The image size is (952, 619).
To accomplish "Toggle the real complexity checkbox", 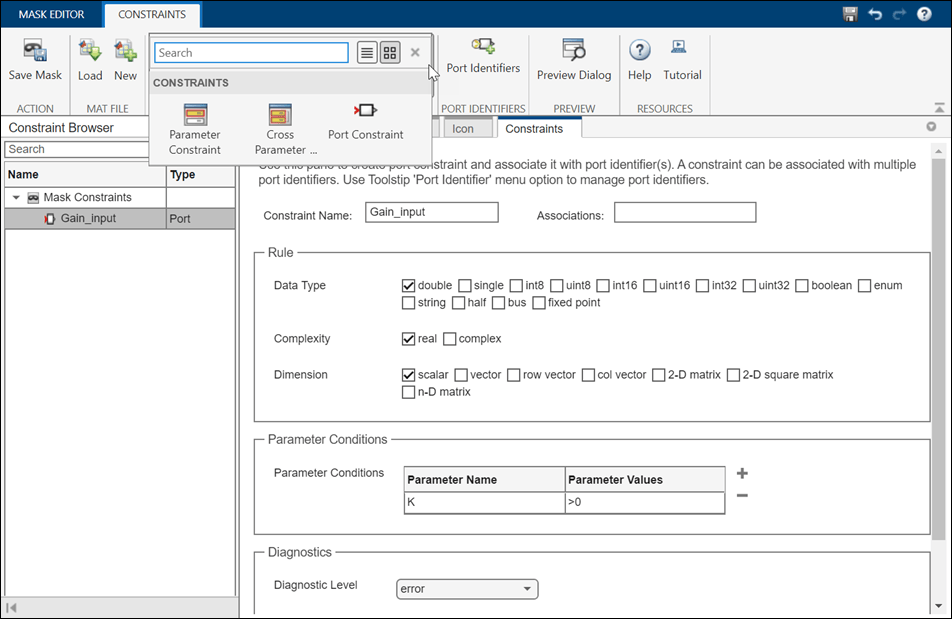I will pyautogui.click(x=408, y=339).
